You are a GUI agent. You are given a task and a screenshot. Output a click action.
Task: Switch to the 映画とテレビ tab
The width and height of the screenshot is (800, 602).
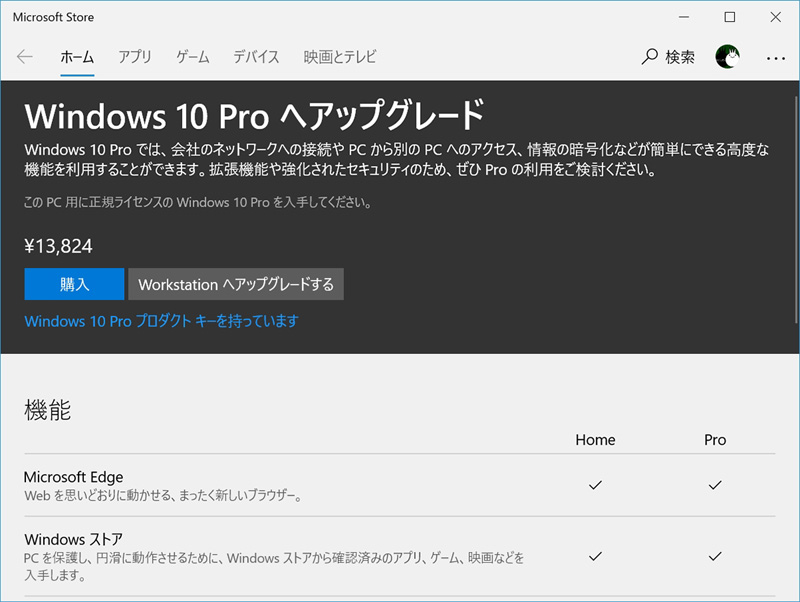(x=340, y=57)
